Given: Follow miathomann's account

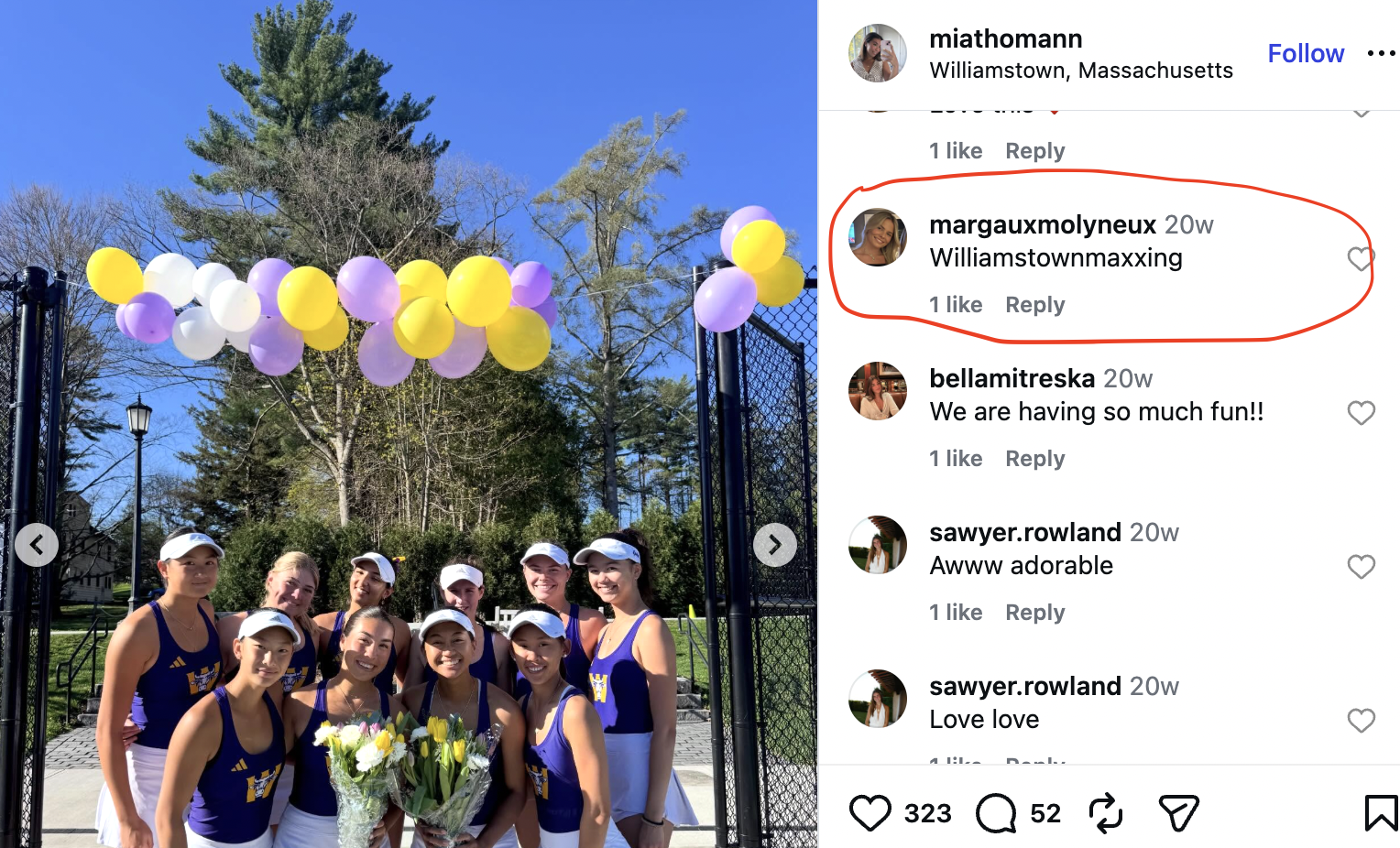Looking at the screenshot, I should coord(1306,54).
